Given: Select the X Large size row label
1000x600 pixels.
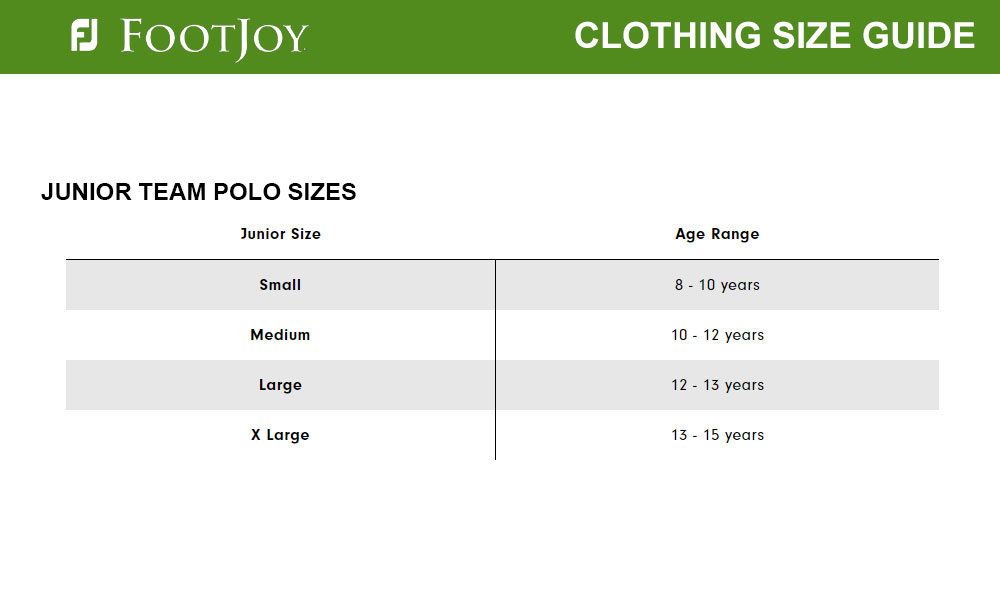Looking at the screenshot, I should [x=280, y=435].
